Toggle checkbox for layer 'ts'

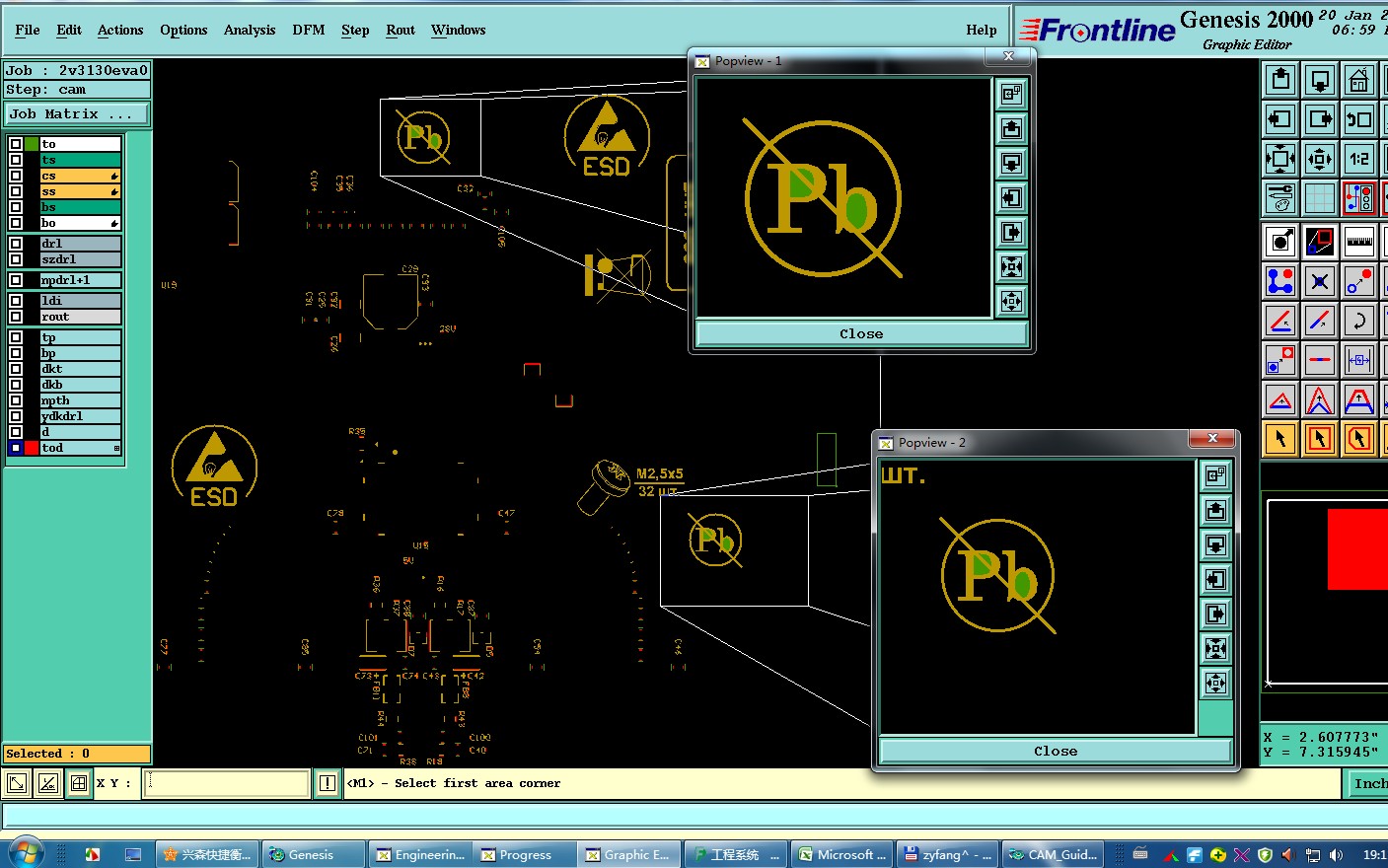tap(16, 160)
